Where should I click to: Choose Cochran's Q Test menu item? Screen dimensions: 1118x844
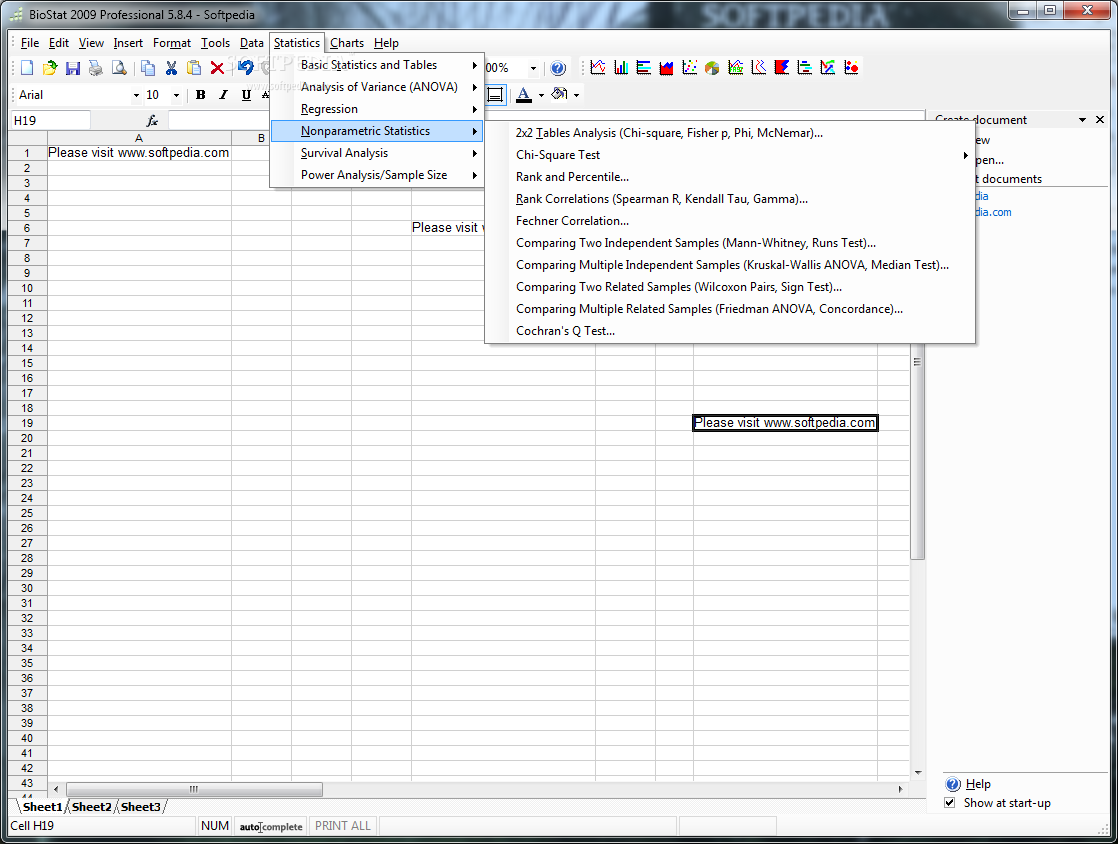click(x=730, y=331)
